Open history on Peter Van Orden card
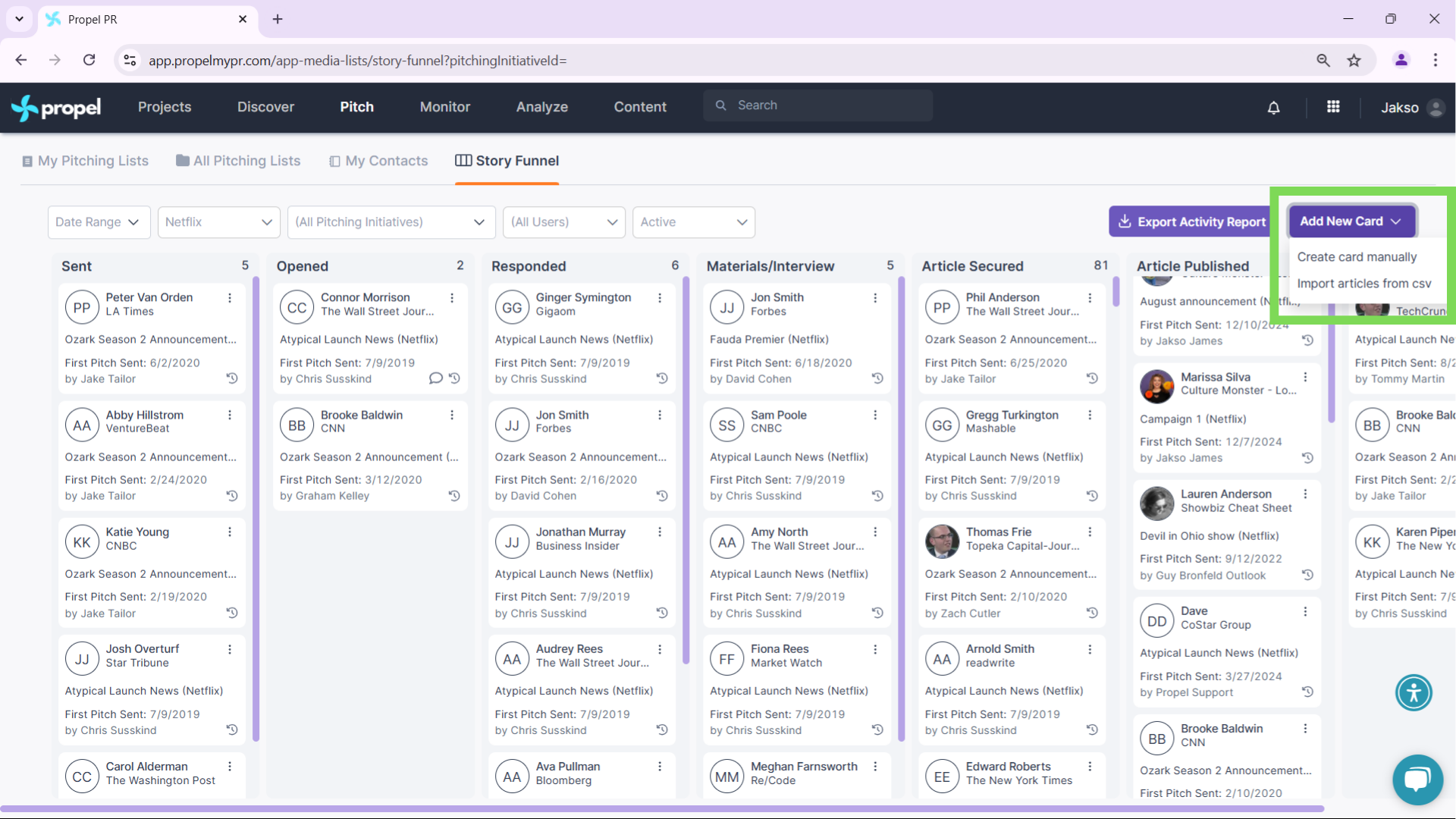 [232, 378]
